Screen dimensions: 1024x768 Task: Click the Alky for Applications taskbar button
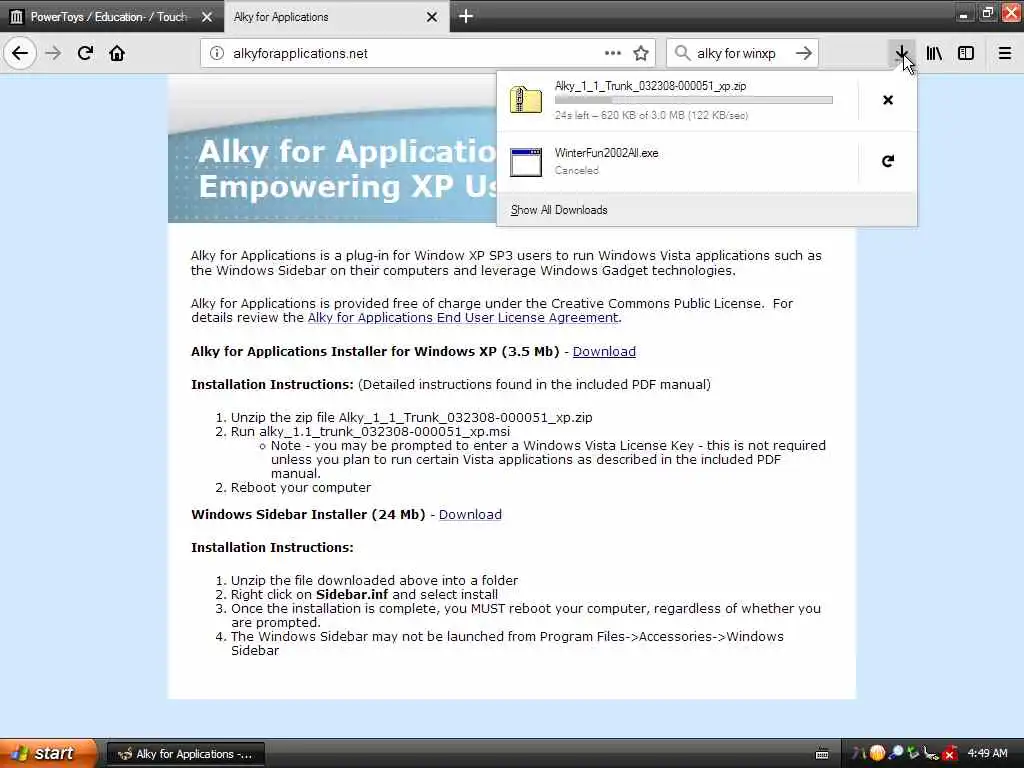pyautogui.click(x=185, y=754)
